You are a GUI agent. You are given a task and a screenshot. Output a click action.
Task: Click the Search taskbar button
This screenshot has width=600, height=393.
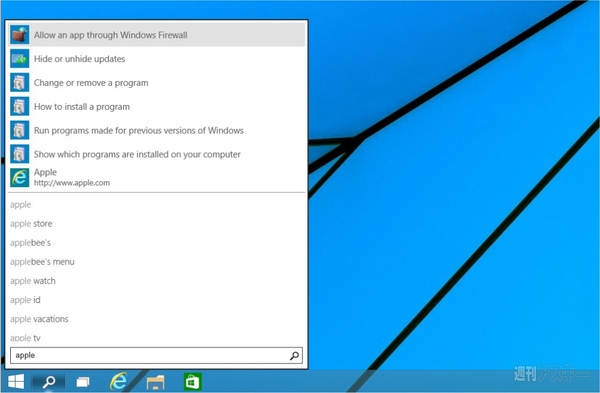click(x=49, y=382)
